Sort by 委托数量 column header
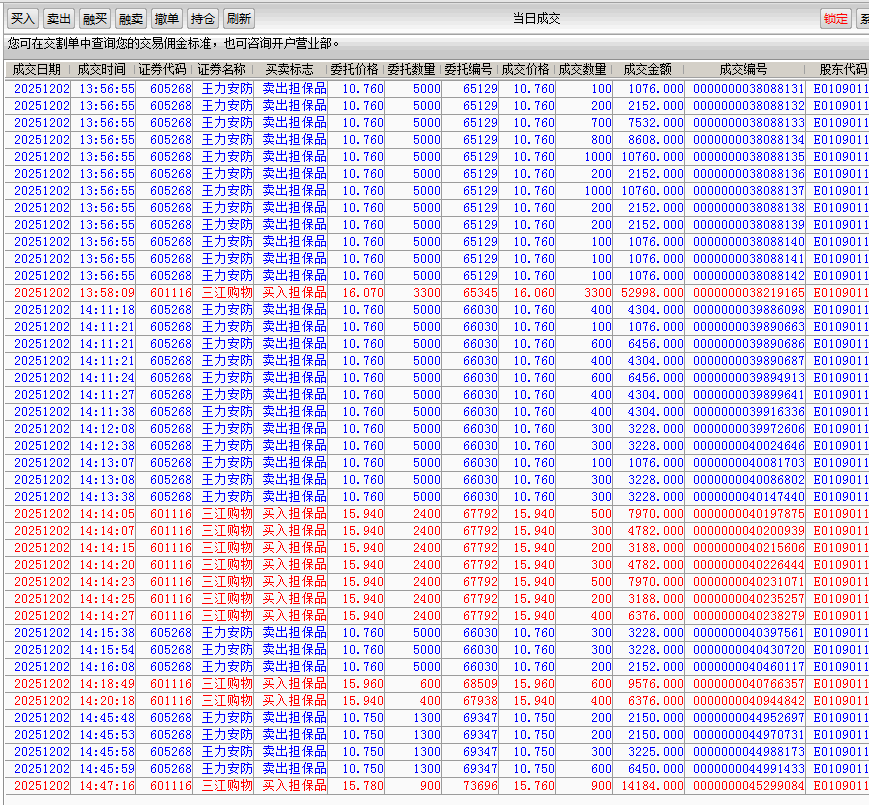 tap(412, 69)
